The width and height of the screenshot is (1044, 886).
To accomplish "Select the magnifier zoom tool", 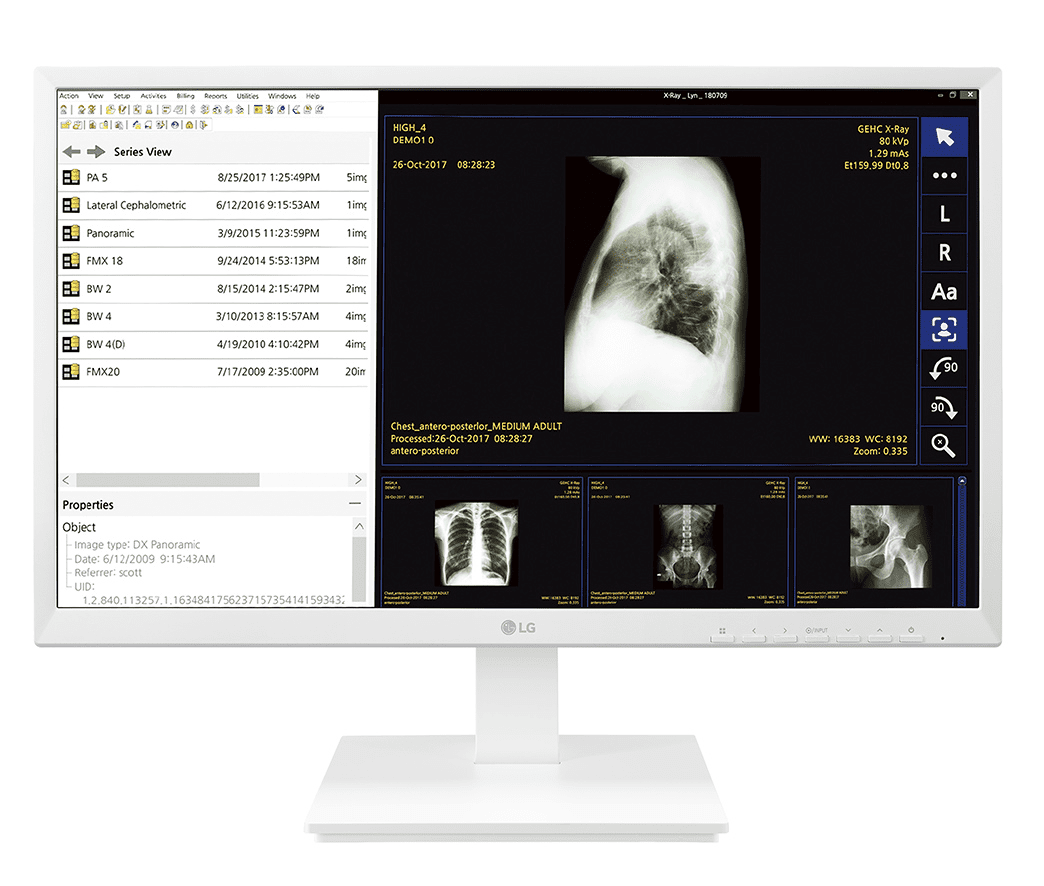I will [944, 445].
